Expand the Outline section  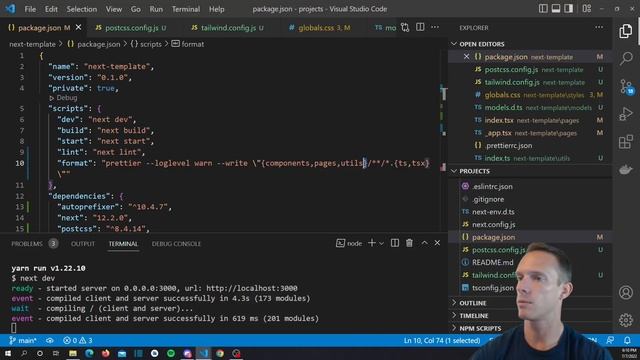click(473, 303)
